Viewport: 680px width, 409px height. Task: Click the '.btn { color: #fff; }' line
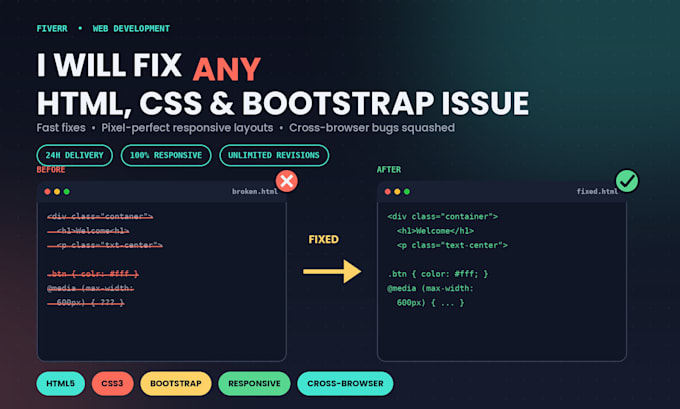coord(438,274)
